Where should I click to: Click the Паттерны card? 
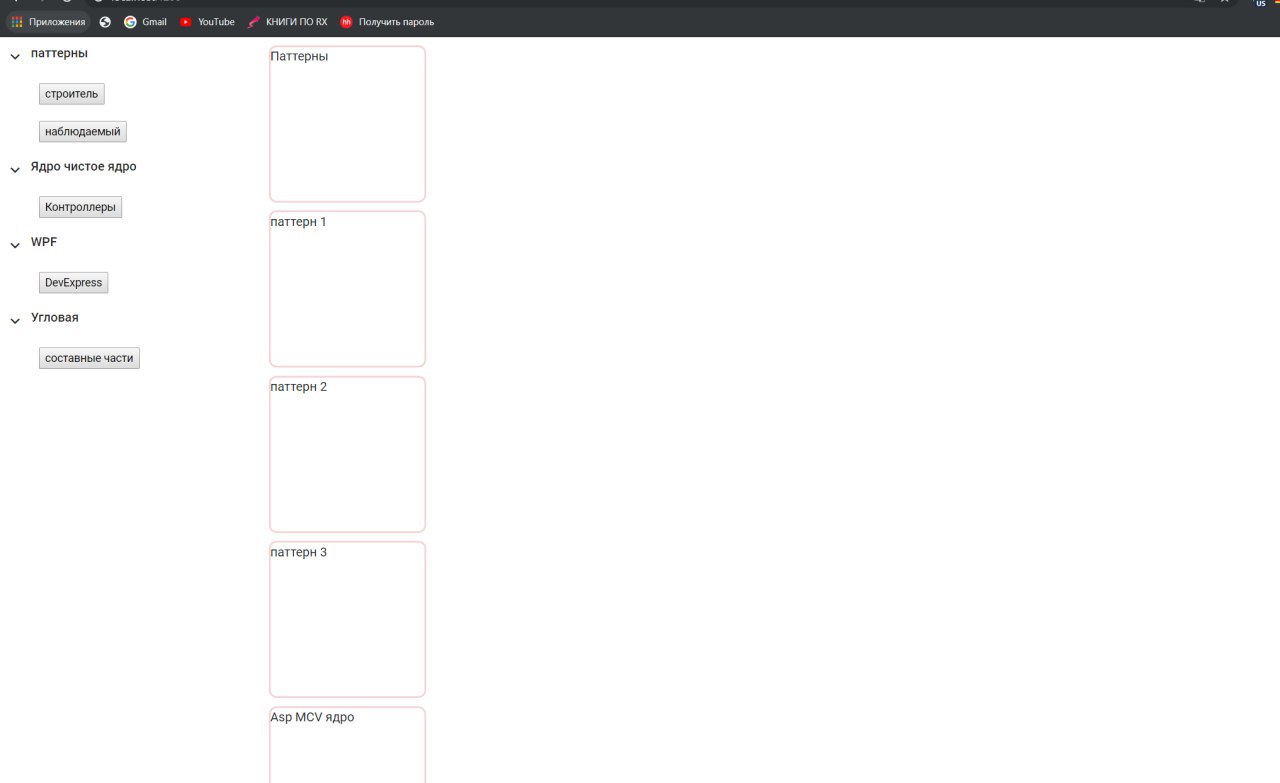coord(347,124)
